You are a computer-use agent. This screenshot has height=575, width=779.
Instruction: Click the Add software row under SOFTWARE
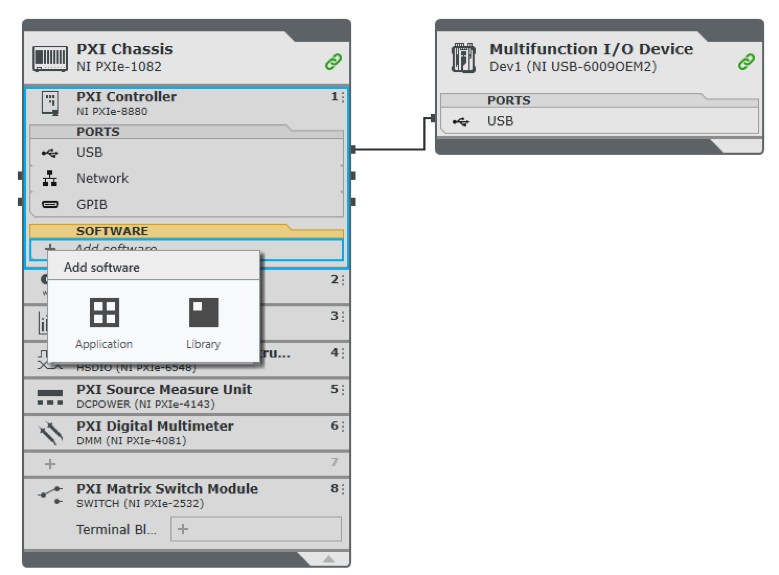[x=186, y=249]
